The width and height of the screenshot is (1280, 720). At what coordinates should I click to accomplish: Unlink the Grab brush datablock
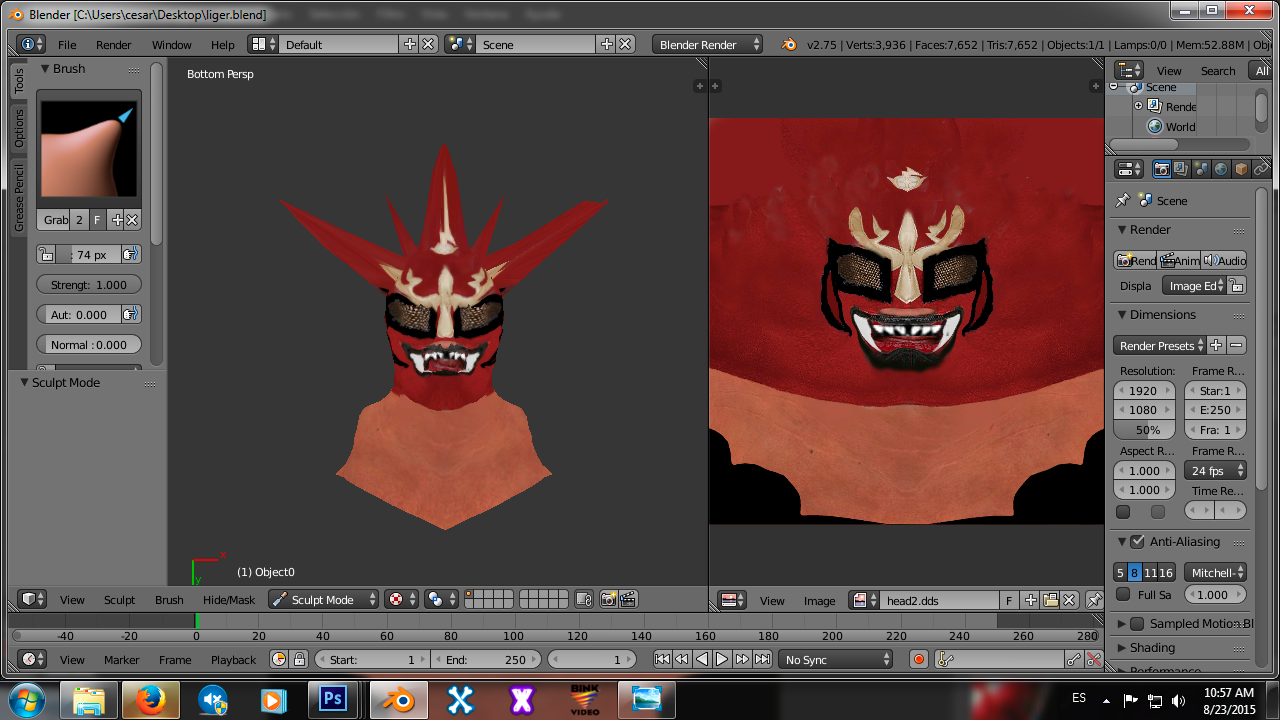132,220
